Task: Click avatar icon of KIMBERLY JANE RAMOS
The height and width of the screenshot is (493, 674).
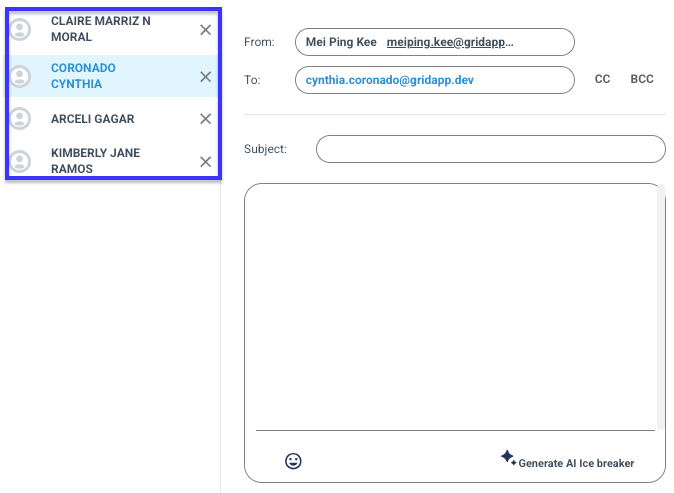Action: pyautogui.click(x=20, y=162)
